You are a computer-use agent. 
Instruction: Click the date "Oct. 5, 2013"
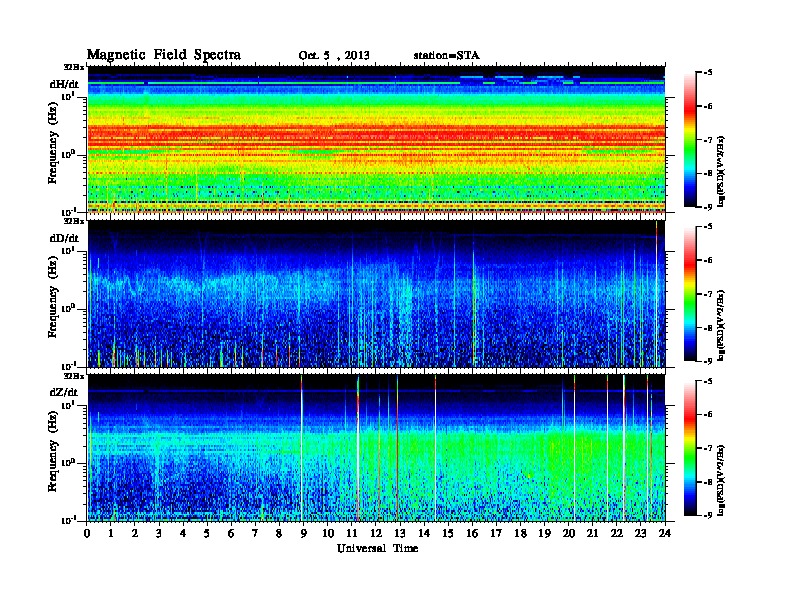pos(334,56)
